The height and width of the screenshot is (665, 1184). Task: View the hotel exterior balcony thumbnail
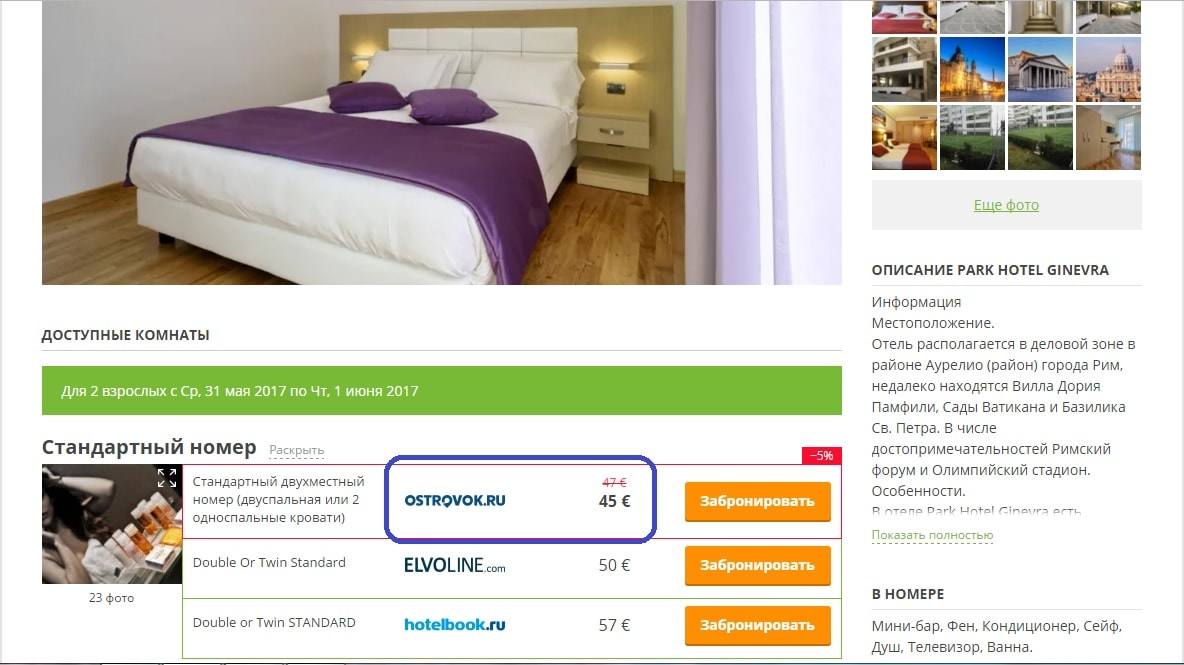[x=904, y=69]
